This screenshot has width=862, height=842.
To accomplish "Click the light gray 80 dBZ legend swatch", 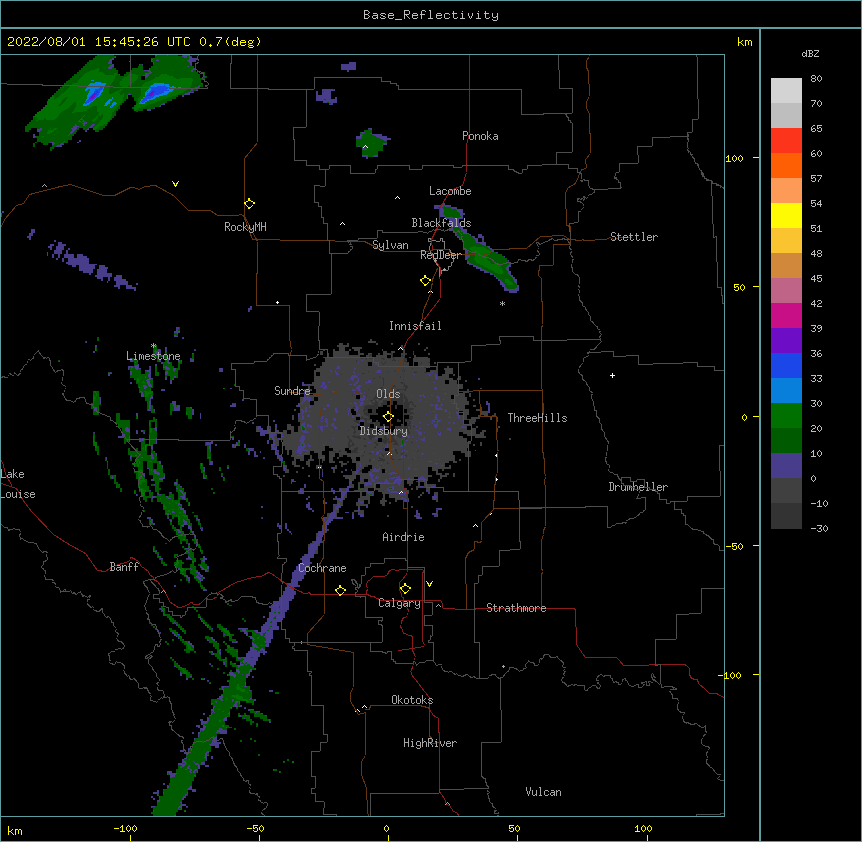I will tap(786, 90).
